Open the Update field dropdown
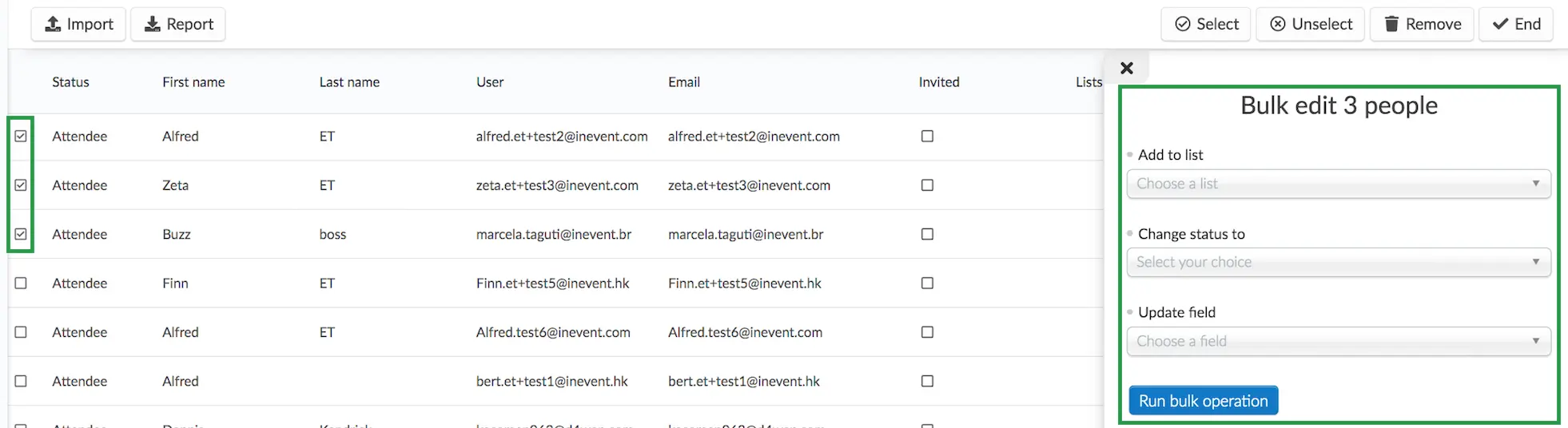The height and width of the screenshot is (428, 1568). click(1339, 341)
